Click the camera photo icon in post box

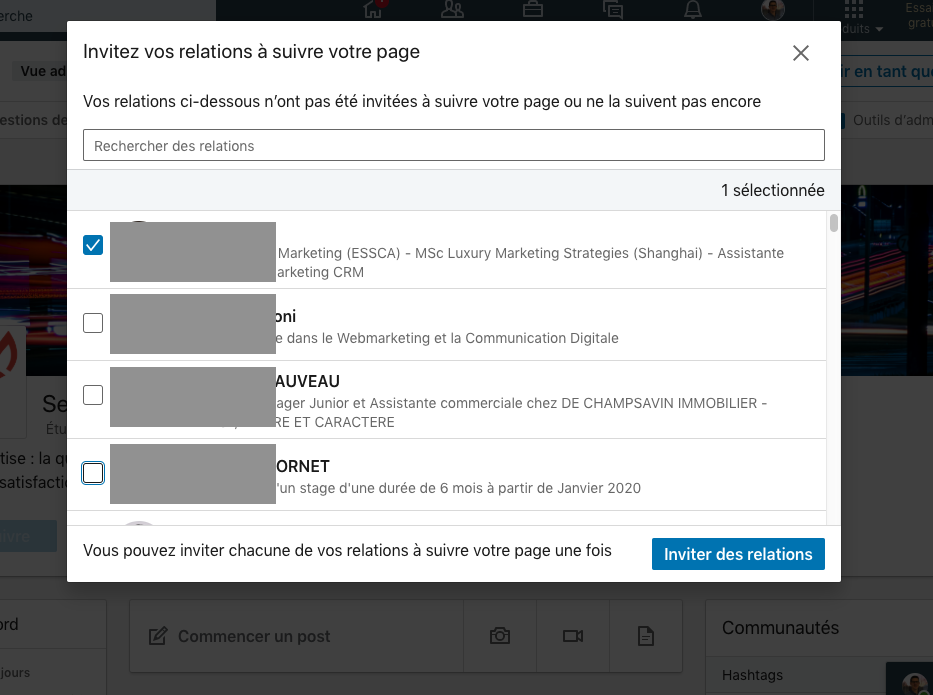[x=500, y=636]
